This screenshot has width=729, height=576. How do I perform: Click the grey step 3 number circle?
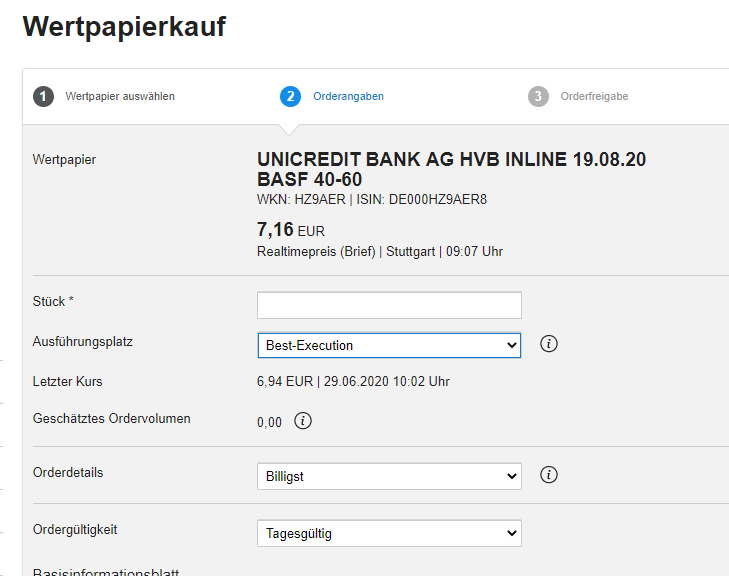(x=538, y=96)
